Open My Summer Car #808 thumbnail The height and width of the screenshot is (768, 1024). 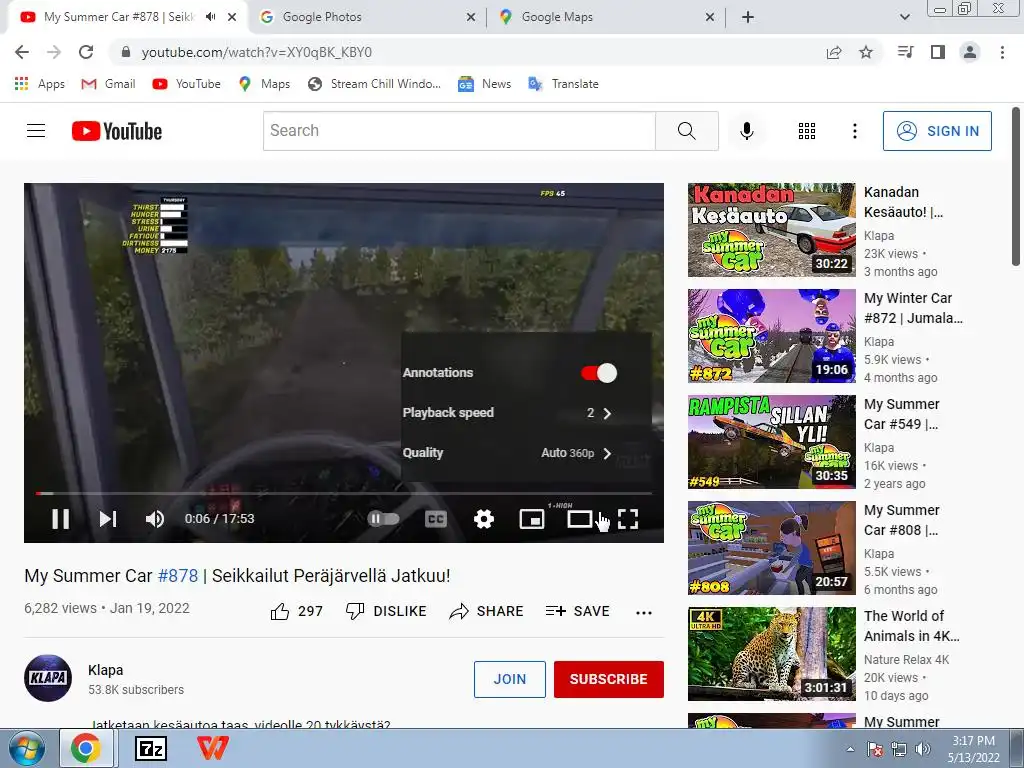[x=771, y=548]
